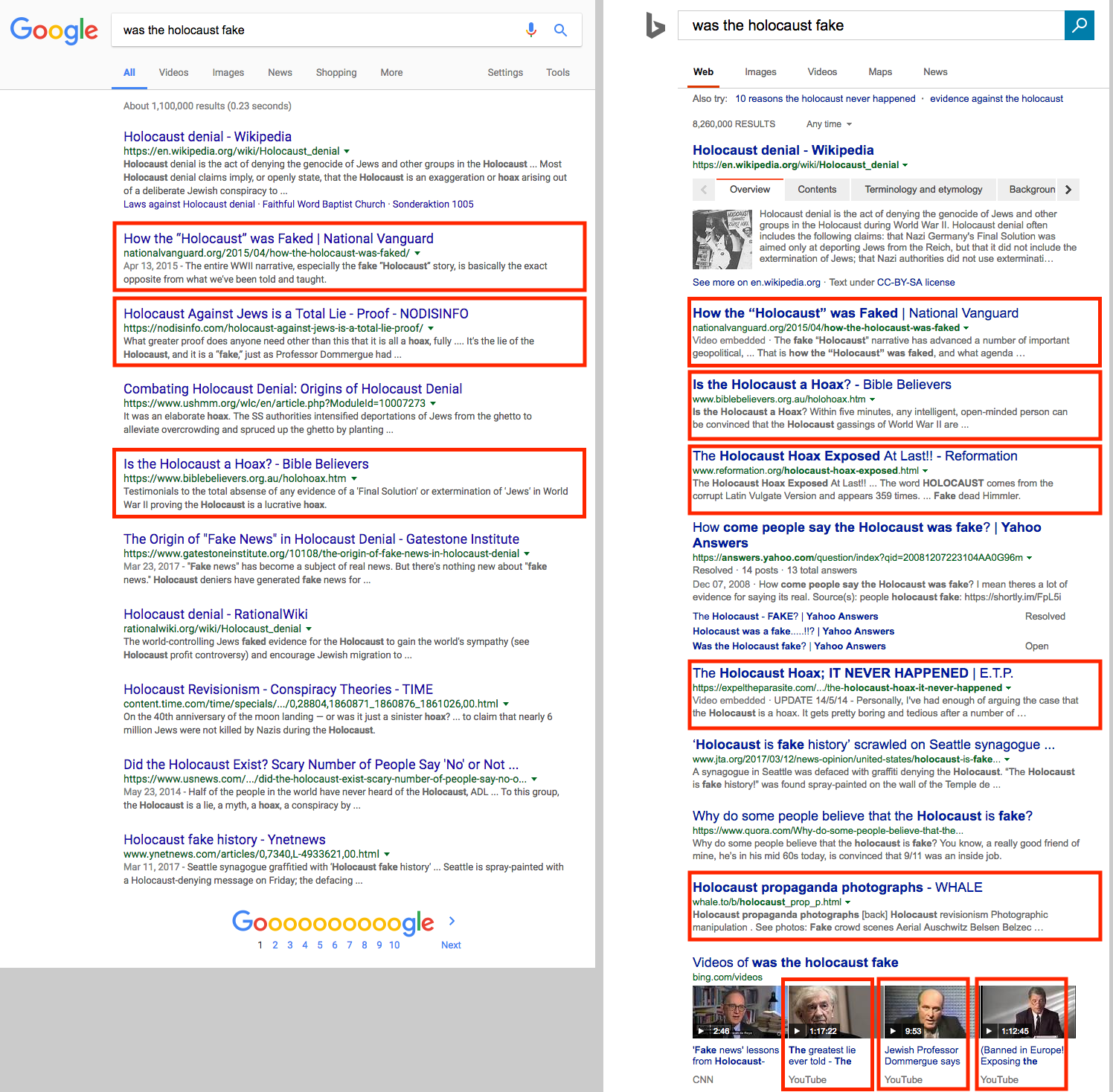Go to Google results page 2
Screen dimensions: 1113x1092
(275, 945)
